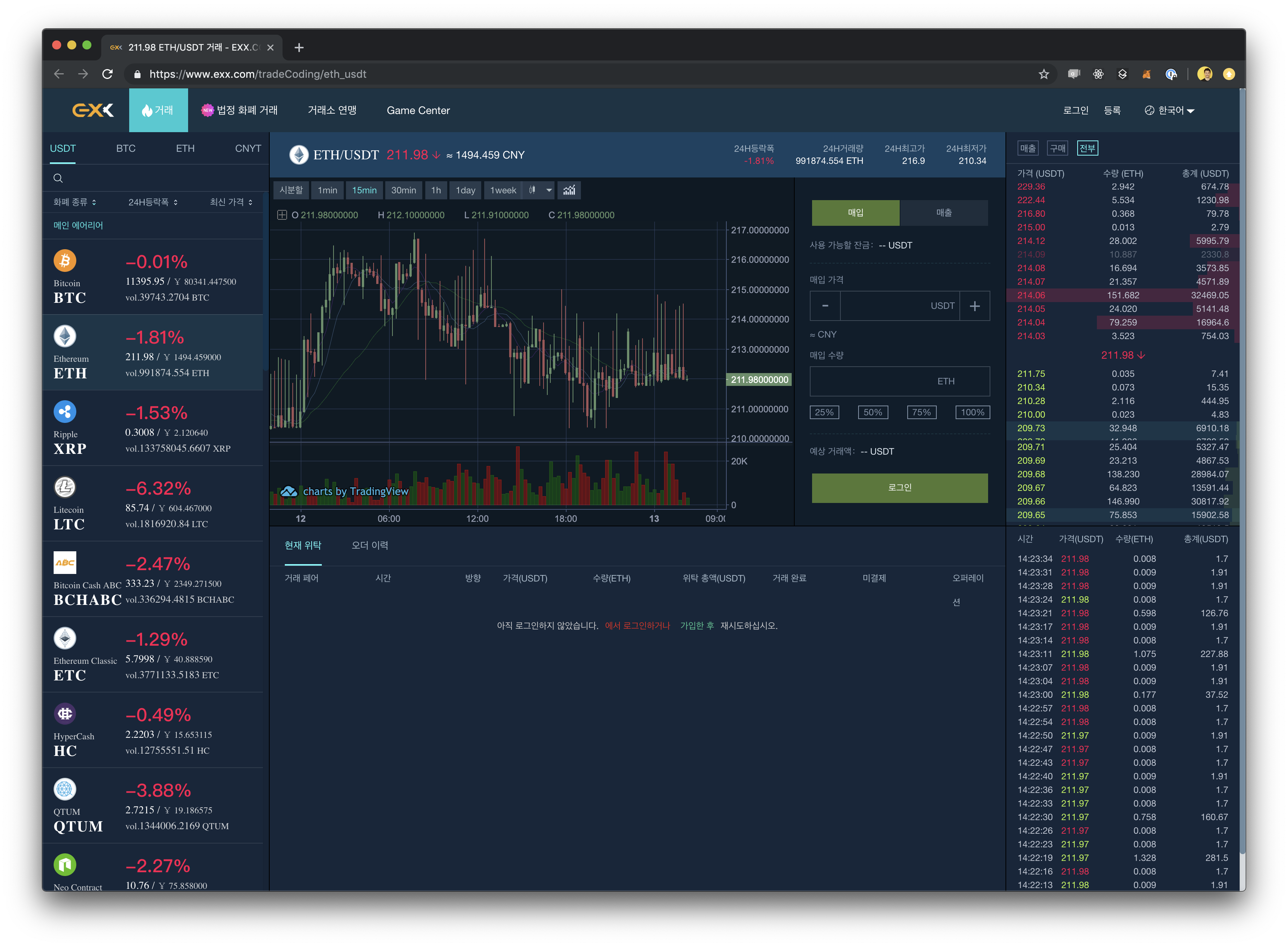Click the ETH/USDT pair header icon
Image resolution: width=1288 pixels, height=947 pixels.
[299, 155]
